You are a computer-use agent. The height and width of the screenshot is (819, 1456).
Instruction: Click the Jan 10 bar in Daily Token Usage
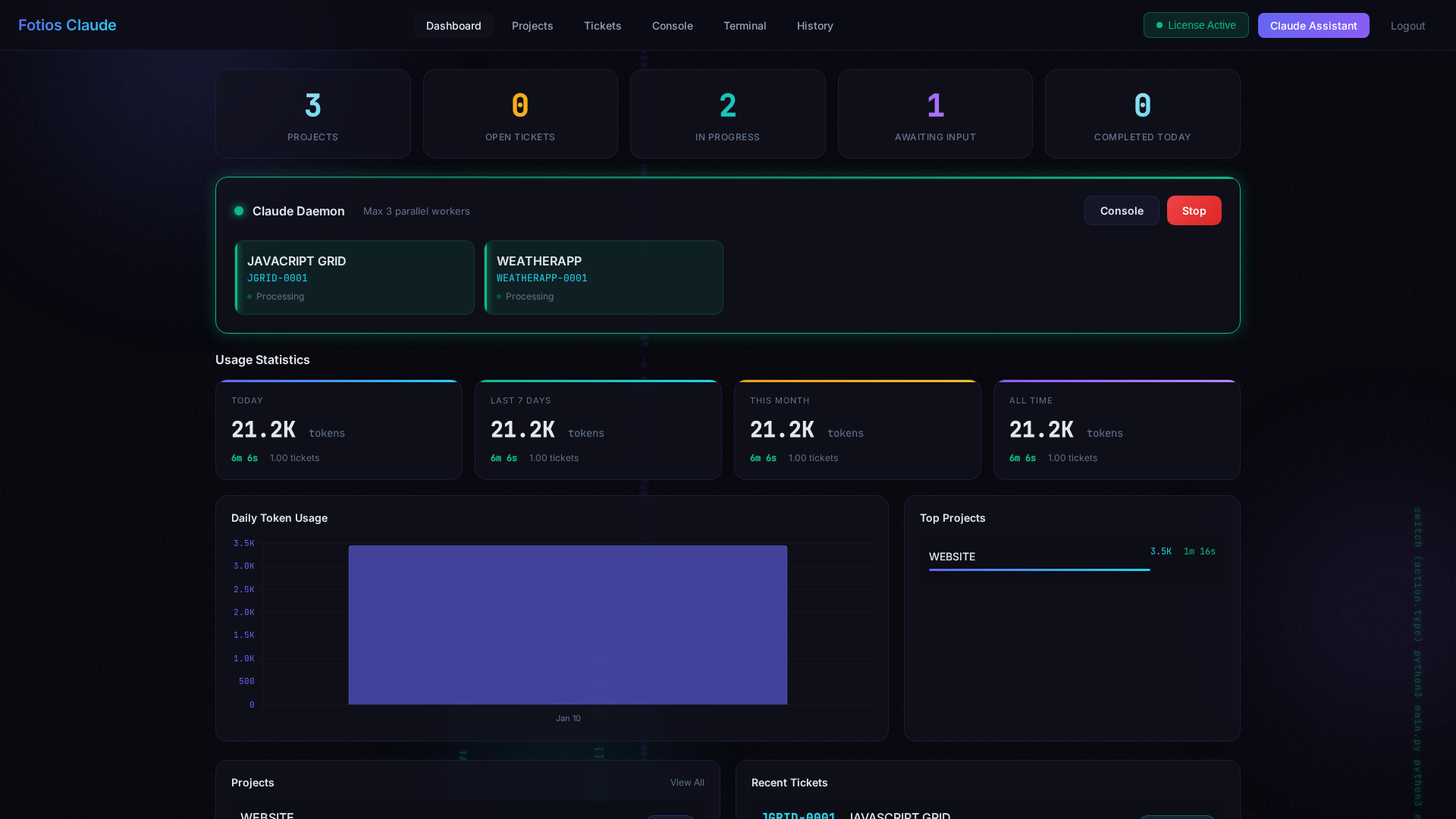pyautogui.click(x=567, y=624)
